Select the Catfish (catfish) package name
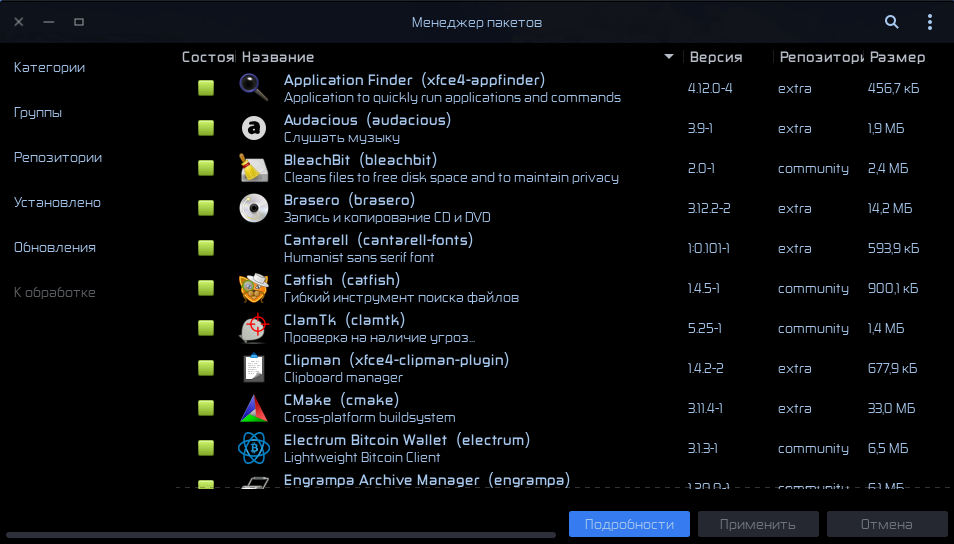 point(342,280)
